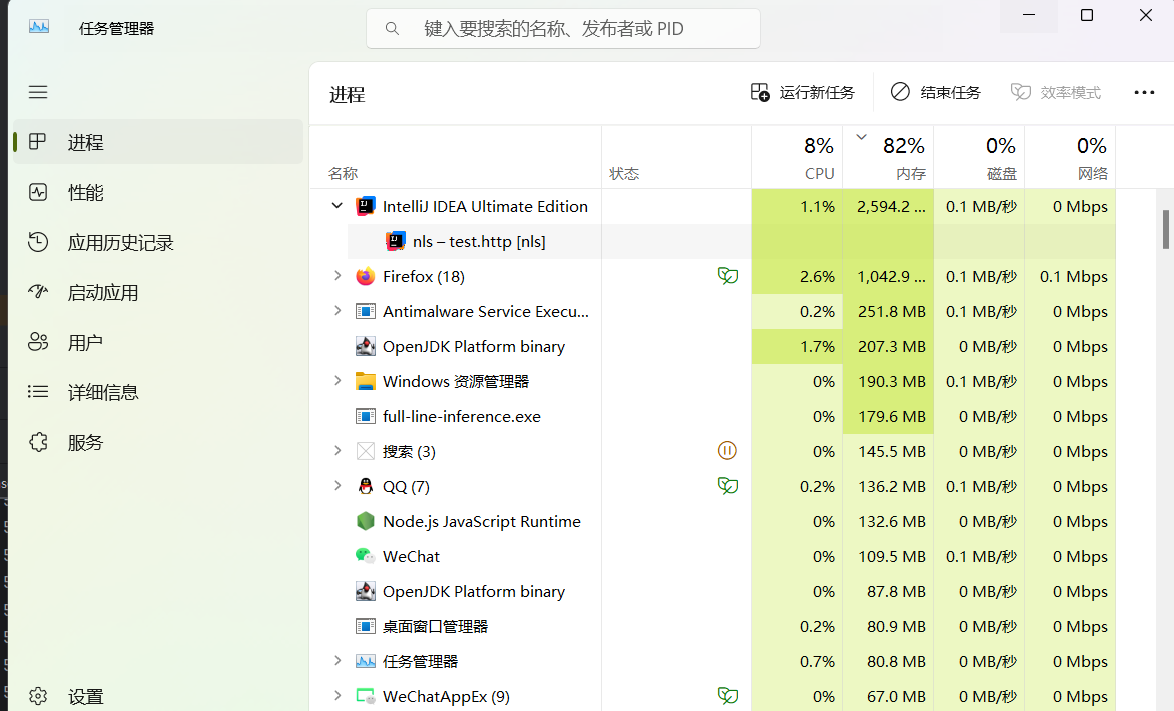Screen dimensions: 1174x711
Task: Click the 效率模式 button
Action: (1056, 92)
